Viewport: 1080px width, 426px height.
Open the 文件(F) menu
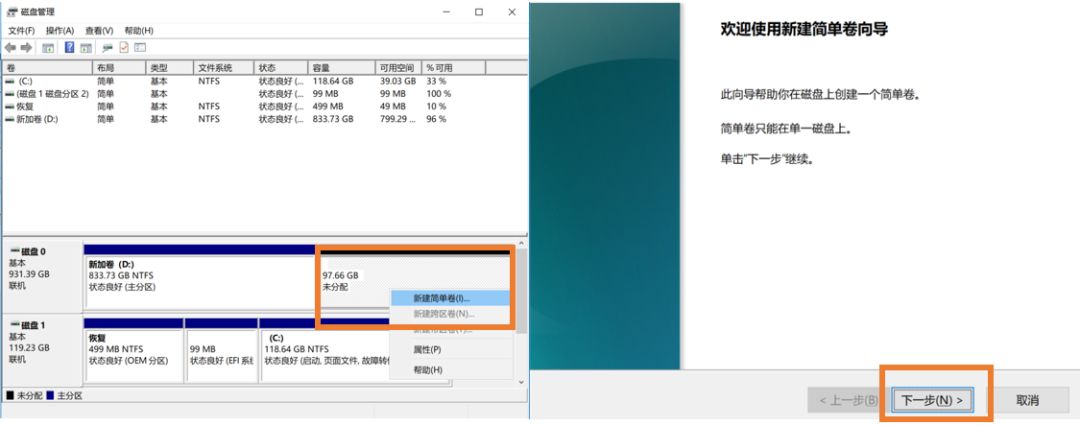click(21, 31)
